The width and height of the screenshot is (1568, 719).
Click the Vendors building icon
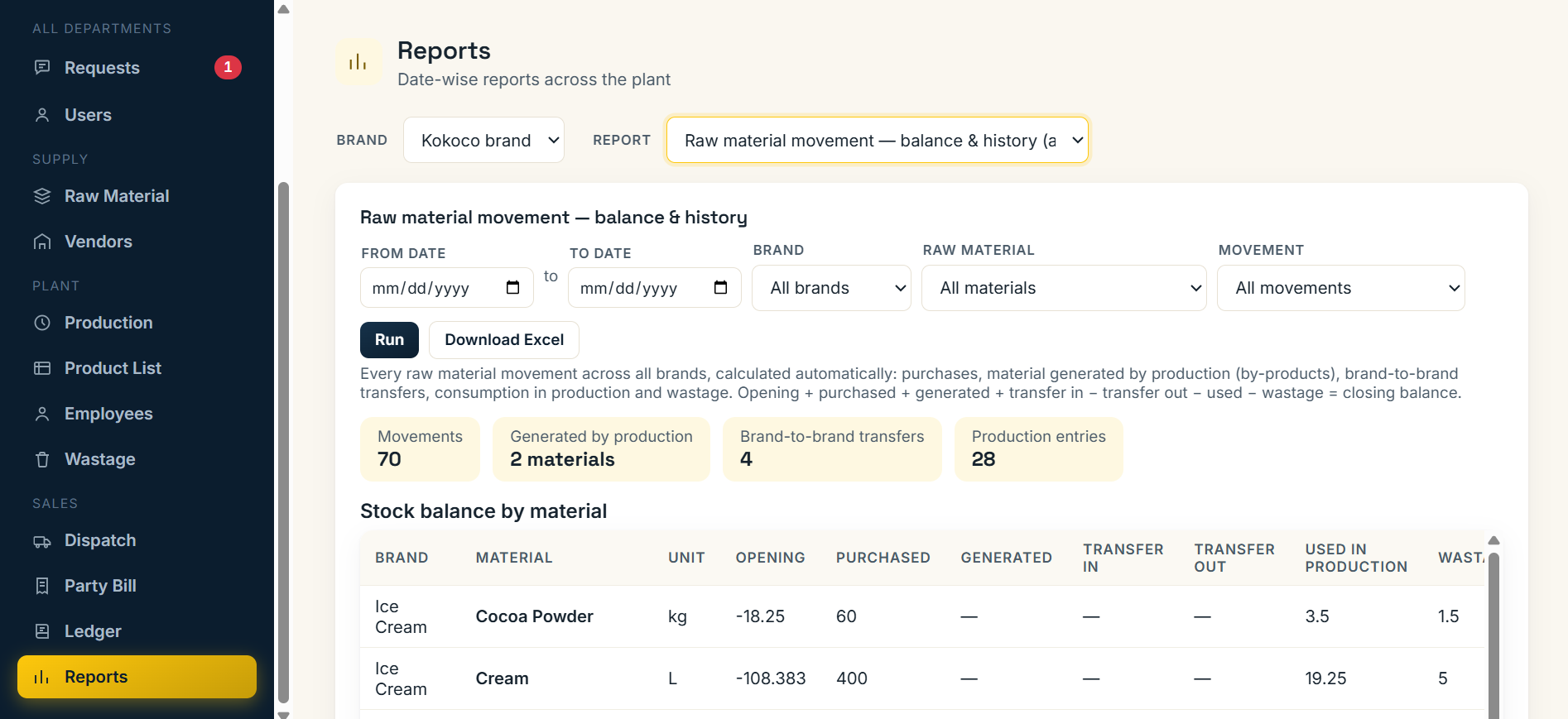(x=42, y=242)
